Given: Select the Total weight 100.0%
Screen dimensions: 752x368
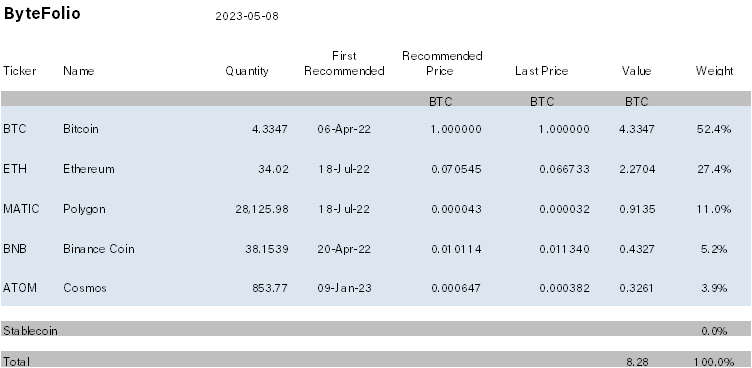Looking at the screenshot, I should pos(714,362).
